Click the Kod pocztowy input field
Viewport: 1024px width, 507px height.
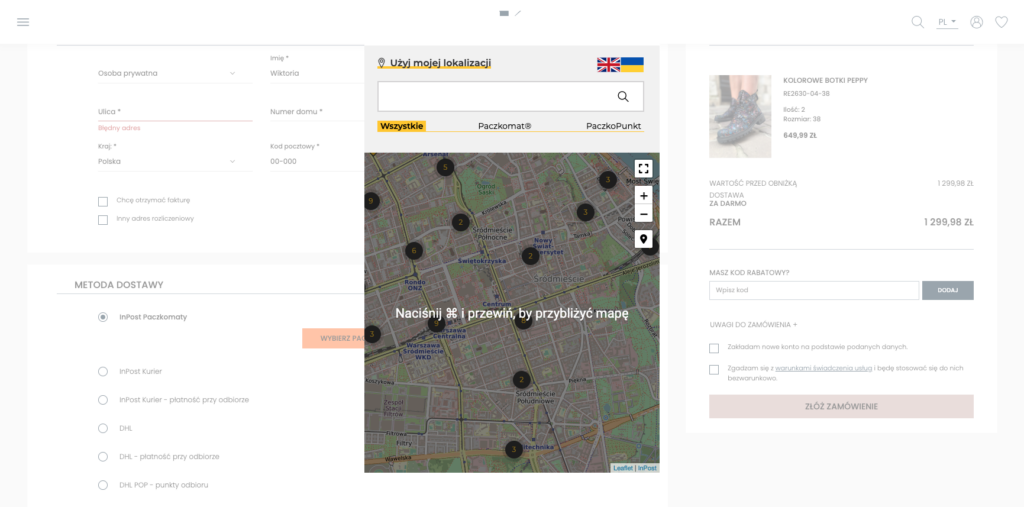pos(317,161)
